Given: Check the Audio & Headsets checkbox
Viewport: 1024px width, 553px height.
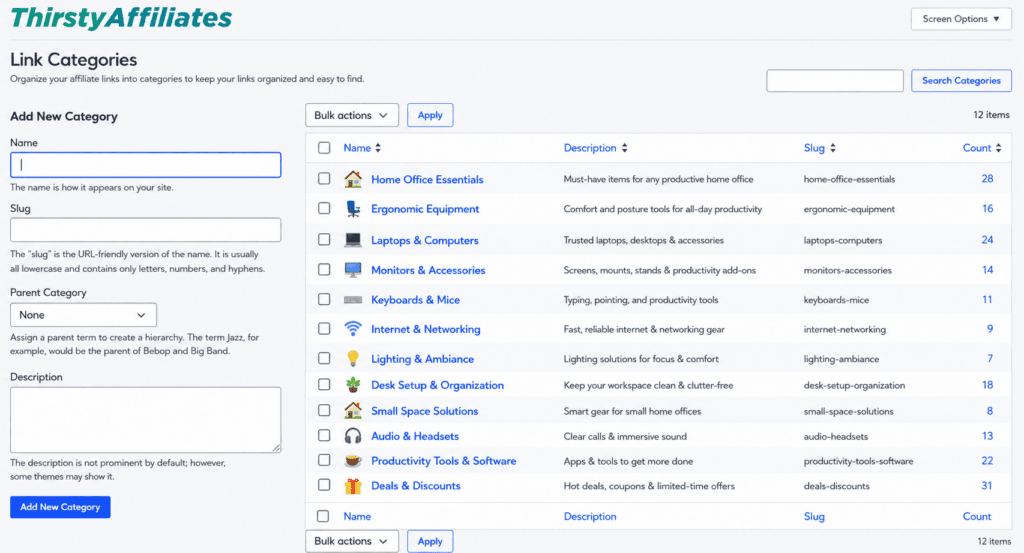Looking at the screenshot, I should coord(324,435).
